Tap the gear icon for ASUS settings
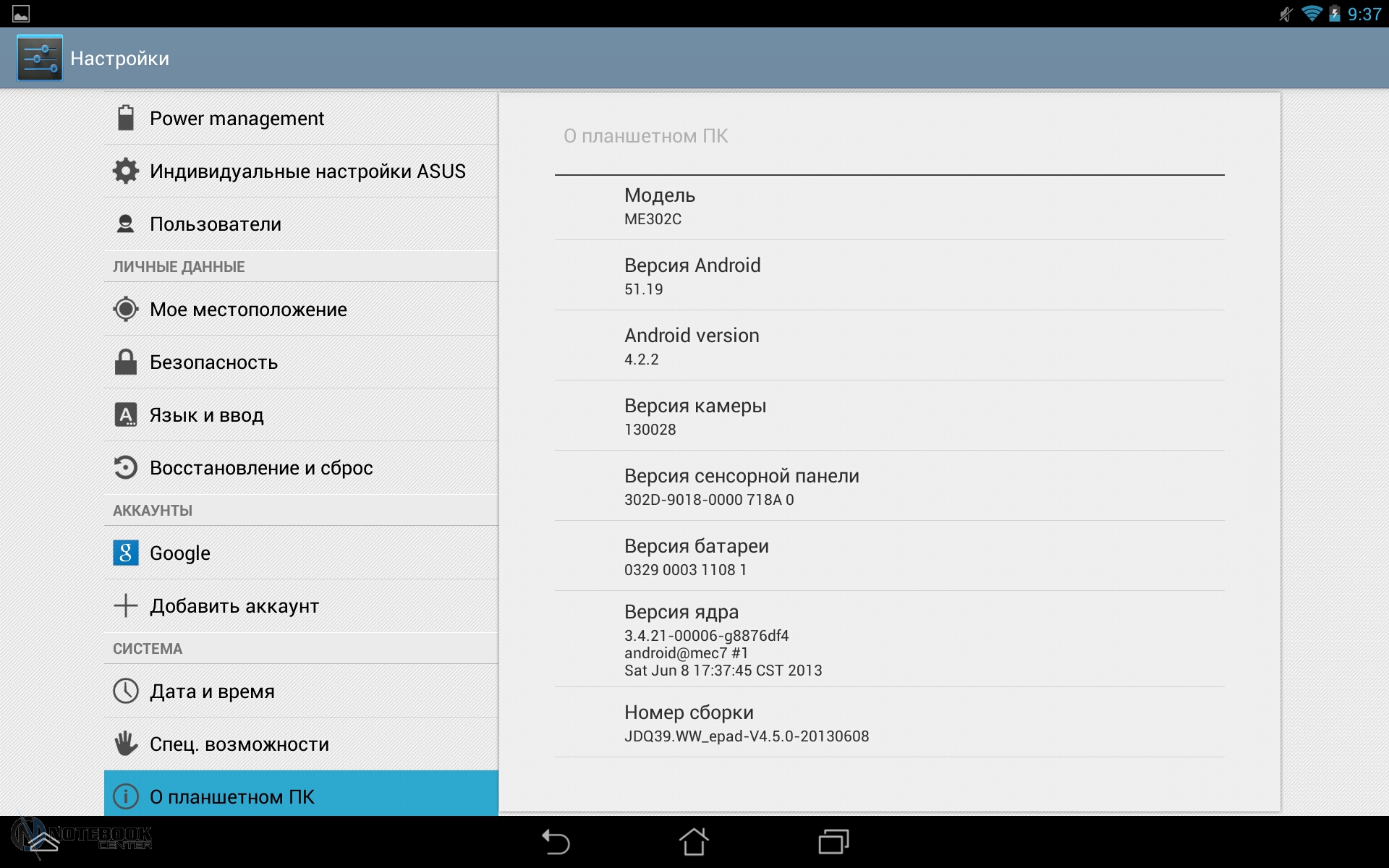Screen dimensions: 1389x868 tap(125, 171)
